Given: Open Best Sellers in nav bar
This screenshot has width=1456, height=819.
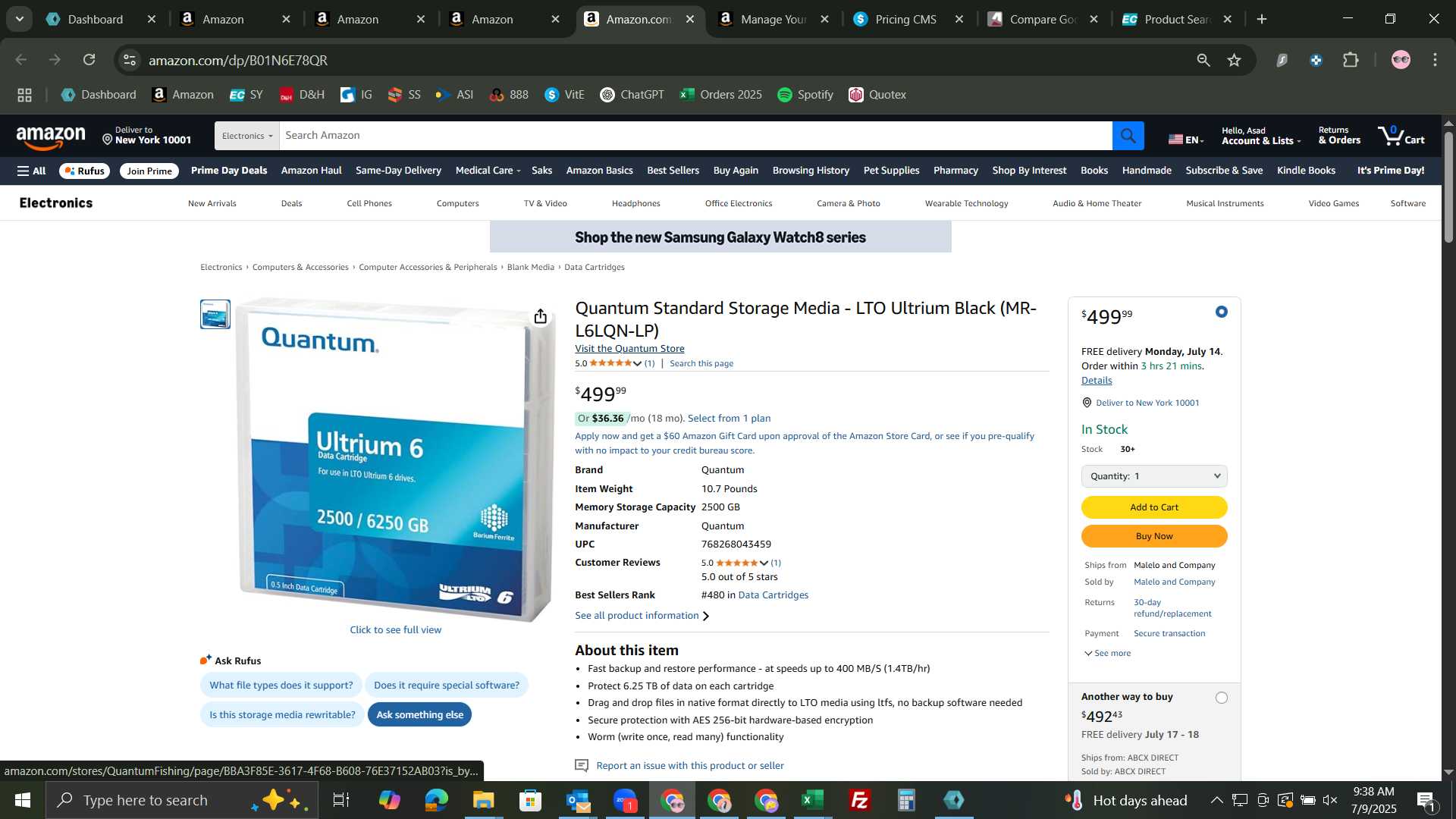Looking at the screenshot, I should coord(673,171).
